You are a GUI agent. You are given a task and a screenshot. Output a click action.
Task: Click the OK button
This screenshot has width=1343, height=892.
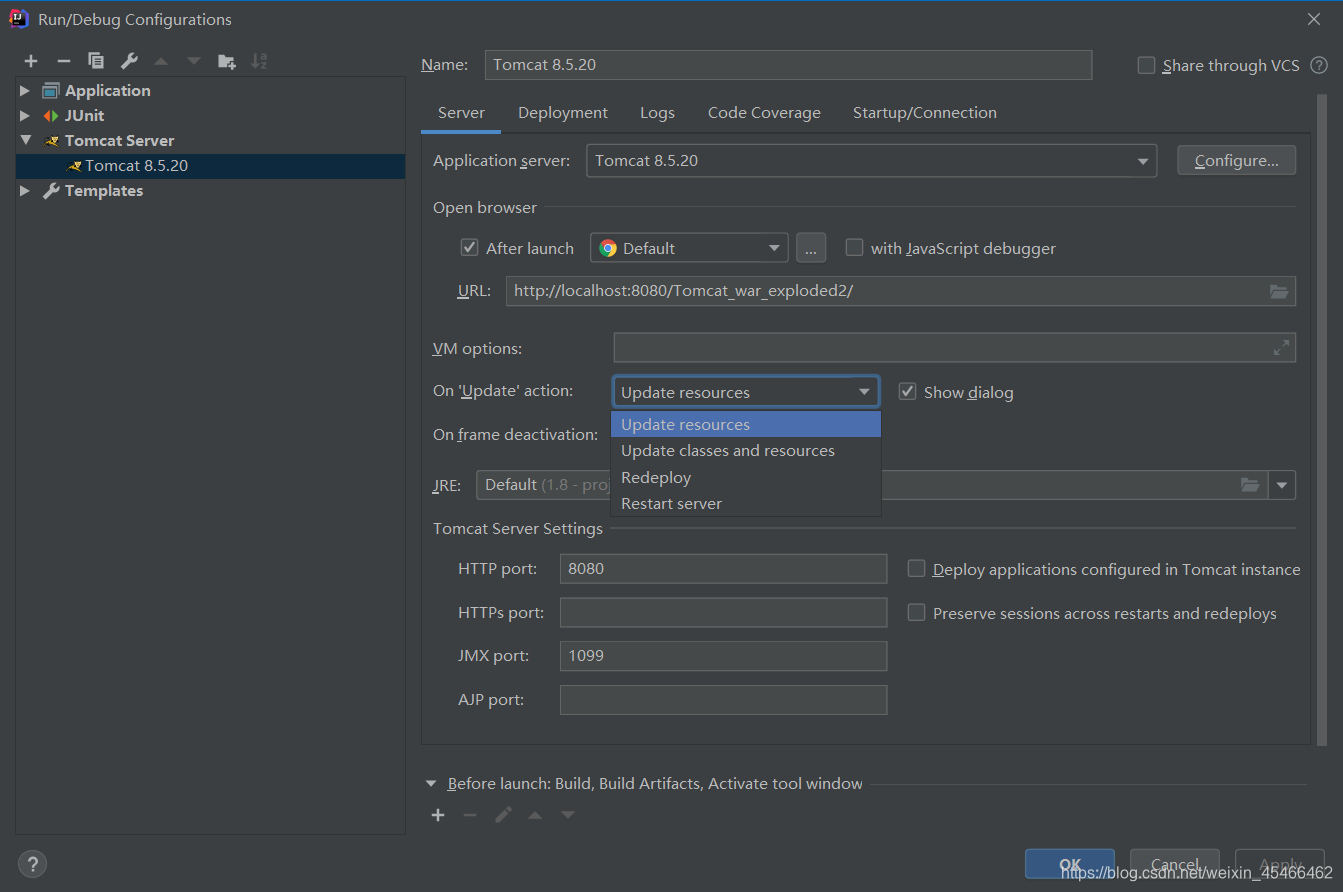[1070, 864]
